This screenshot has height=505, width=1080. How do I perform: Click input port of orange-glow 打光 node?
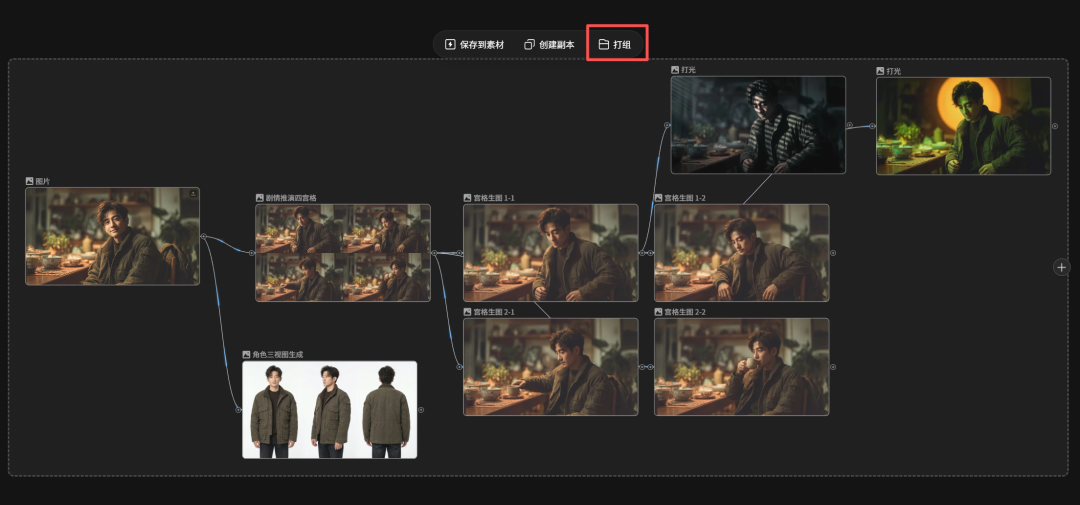coord(872,126)
